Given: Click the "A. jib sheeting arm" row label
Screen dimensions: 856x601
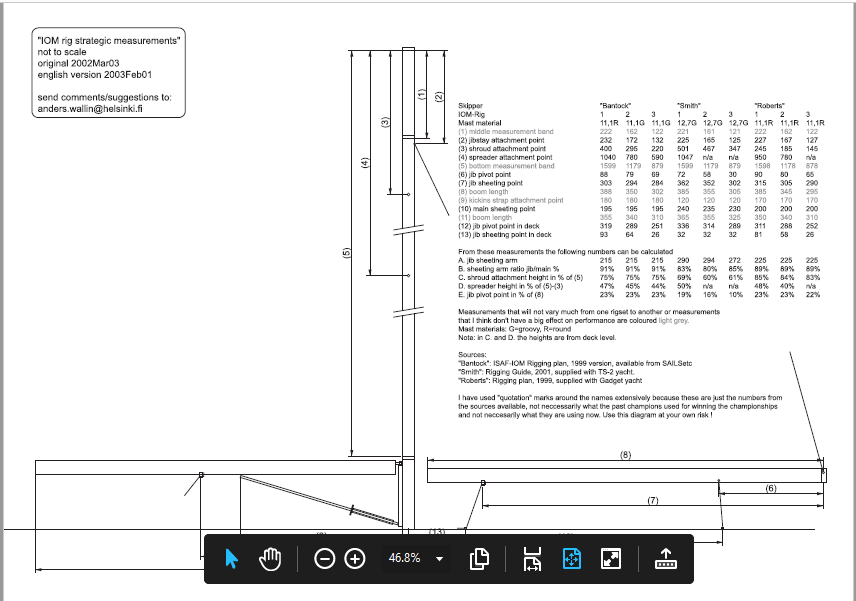Looking at the screenshot, I should (492, 259).
